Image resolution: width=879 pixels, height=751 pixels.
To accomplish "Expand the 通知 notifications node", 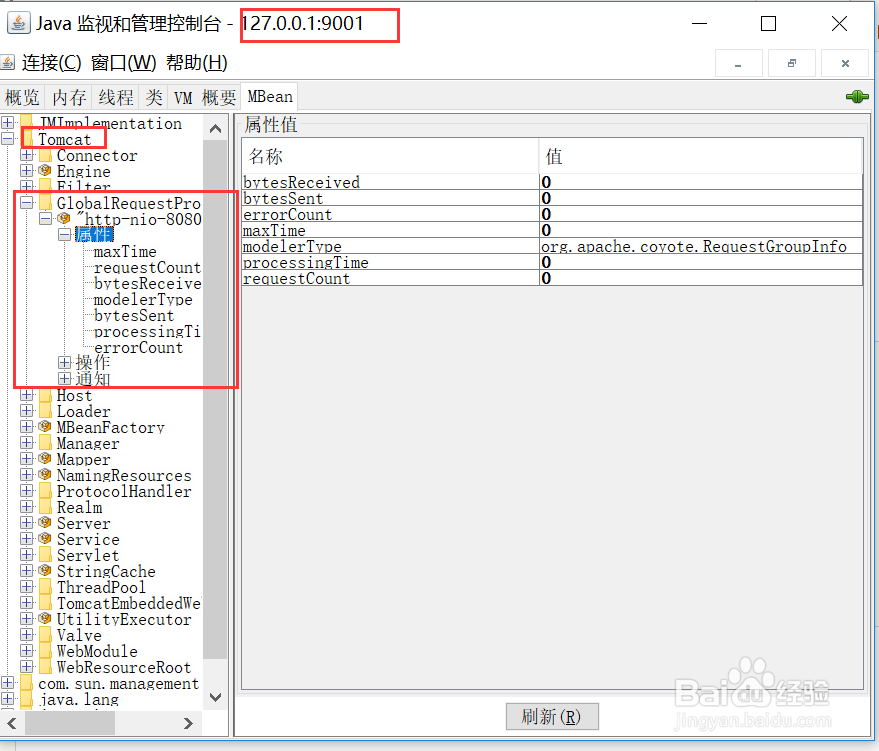I will click(64, 379).
